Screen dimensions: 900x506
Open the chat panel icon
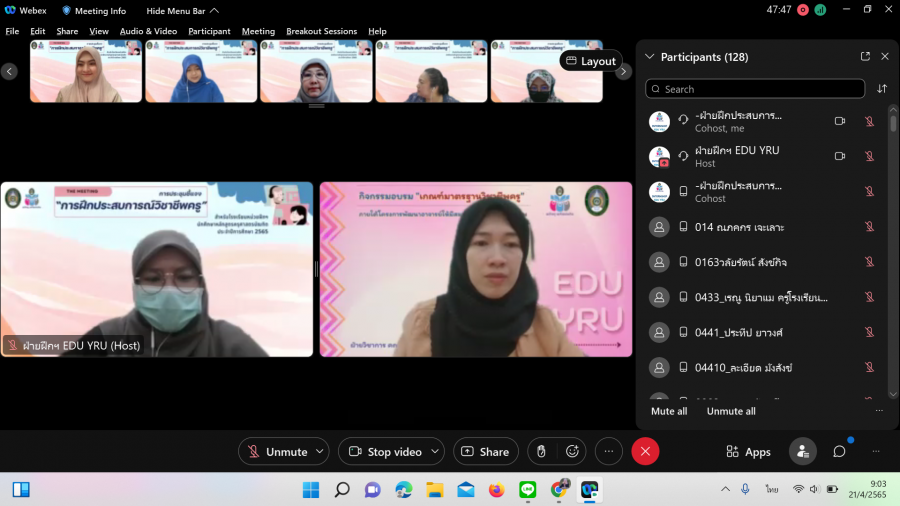tap(839, 452)
